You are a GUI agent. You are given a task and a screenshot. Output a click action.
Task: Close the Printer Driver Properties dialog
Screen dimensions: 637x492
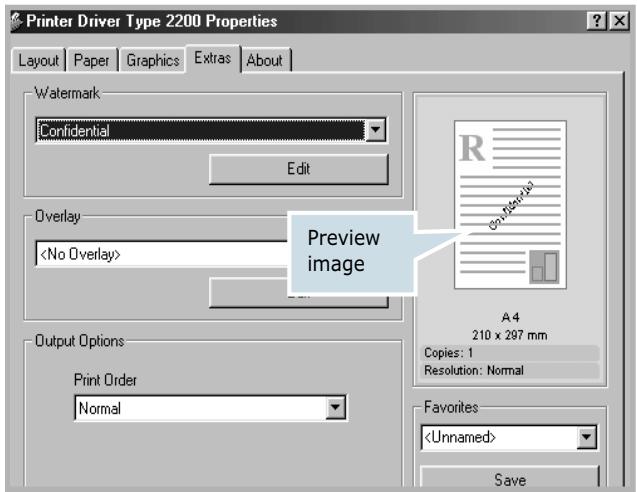pyautogui.click(x=620, y=20)
